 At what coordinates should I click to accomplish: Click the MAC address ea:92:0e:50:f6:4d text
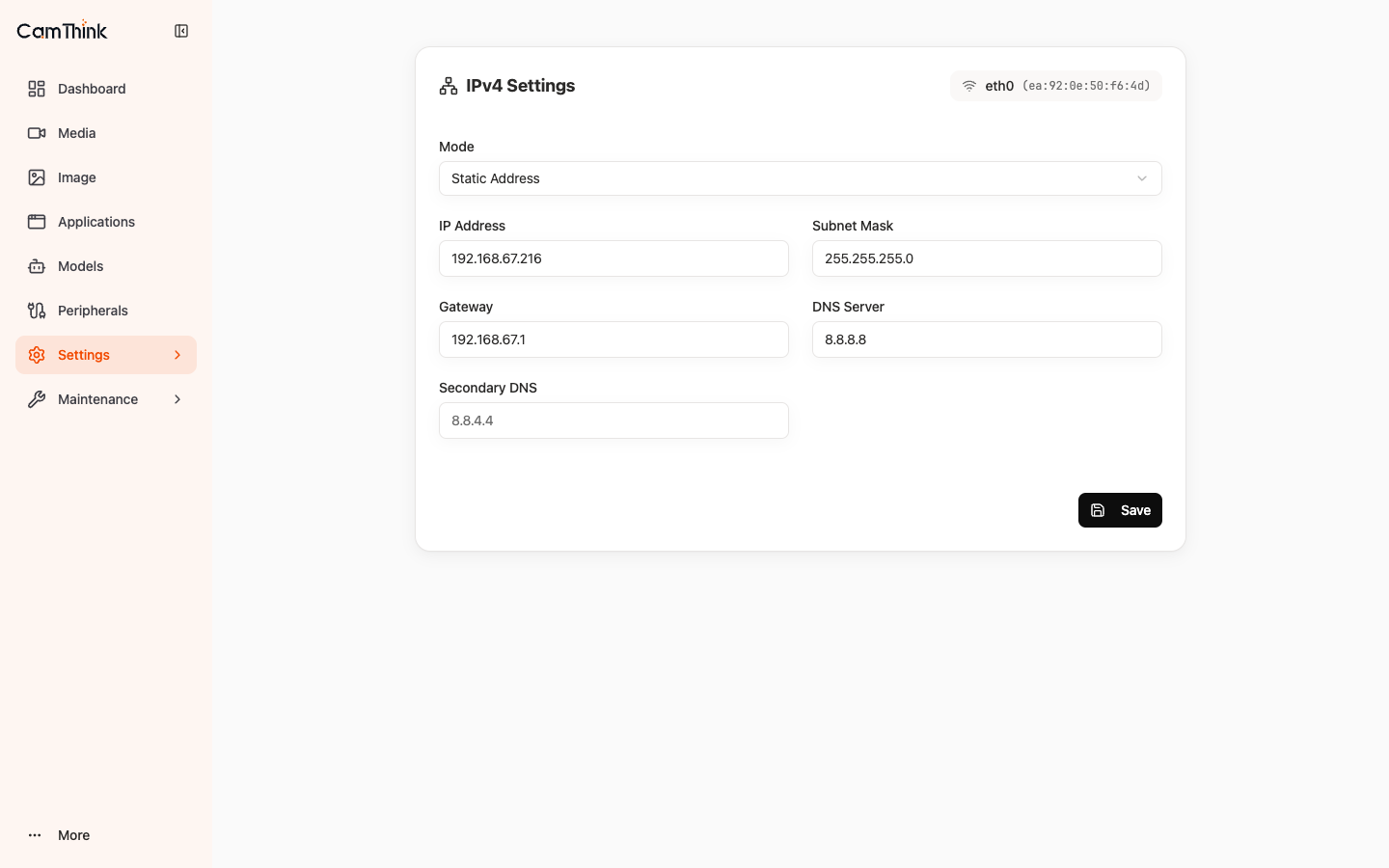(1086, 86)
